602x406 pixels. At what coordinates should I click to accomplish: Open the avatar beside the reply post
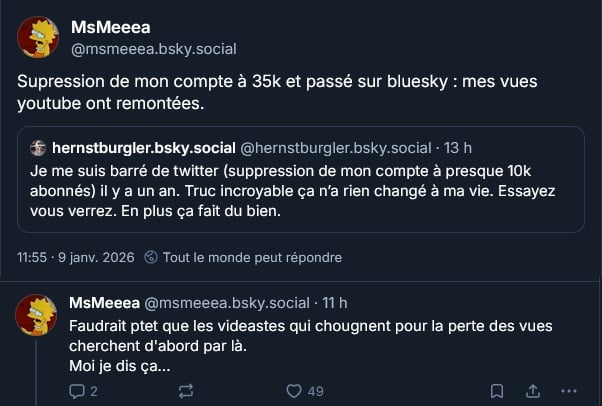click(38, 314)
